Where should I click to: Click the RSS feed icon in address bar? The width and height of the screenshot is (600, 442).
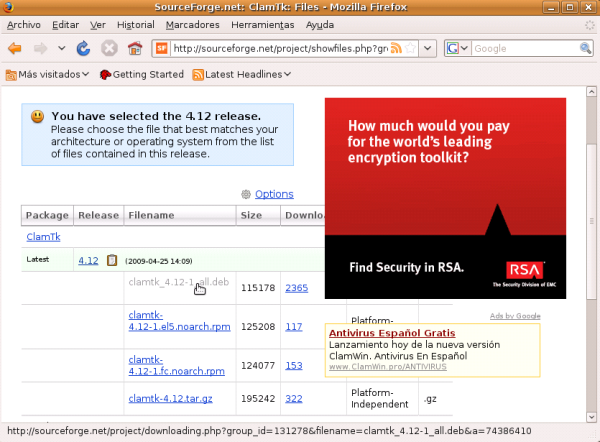point(397,48)
